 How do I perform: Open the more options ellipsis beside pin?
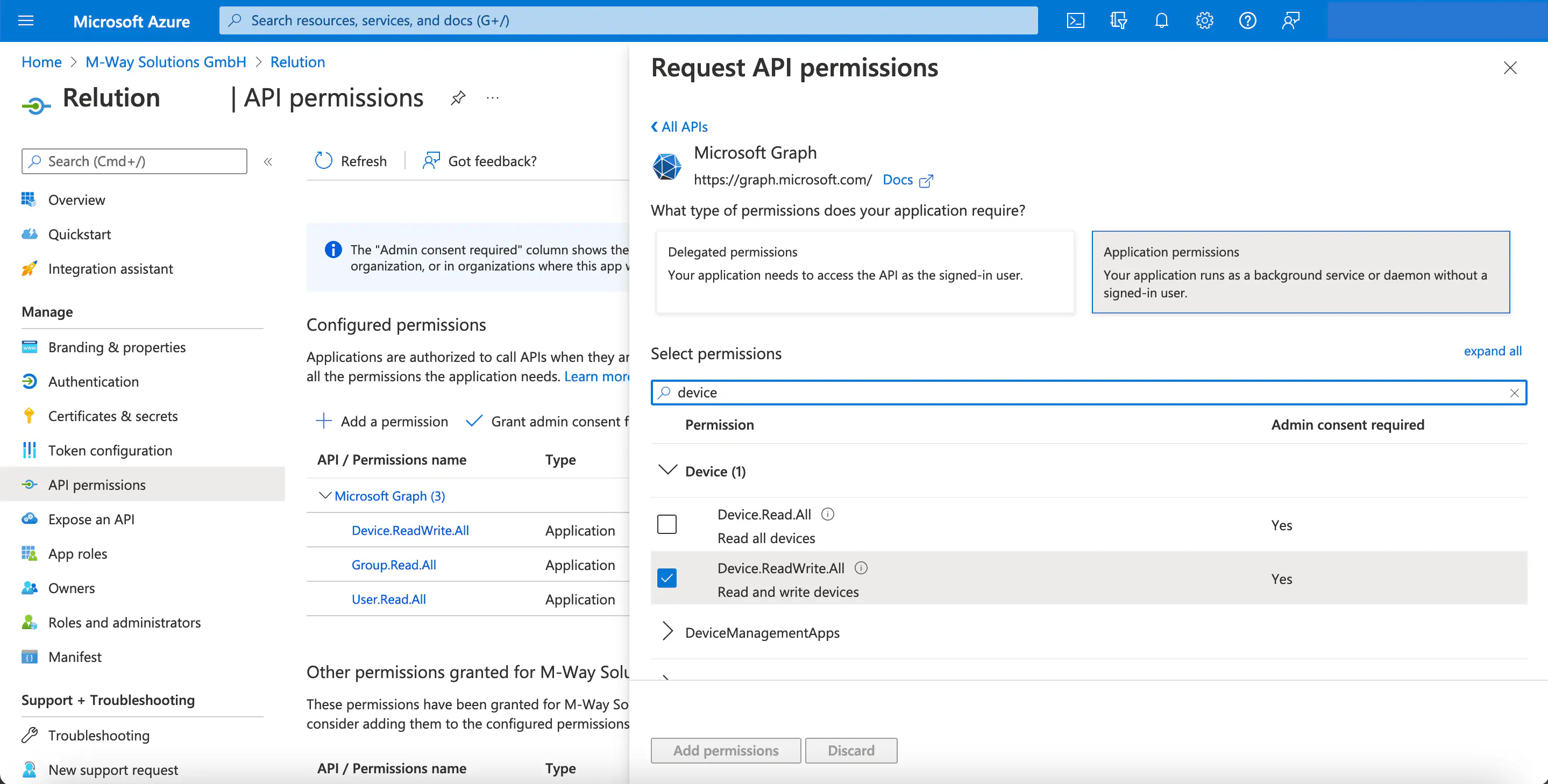(493, 98)
